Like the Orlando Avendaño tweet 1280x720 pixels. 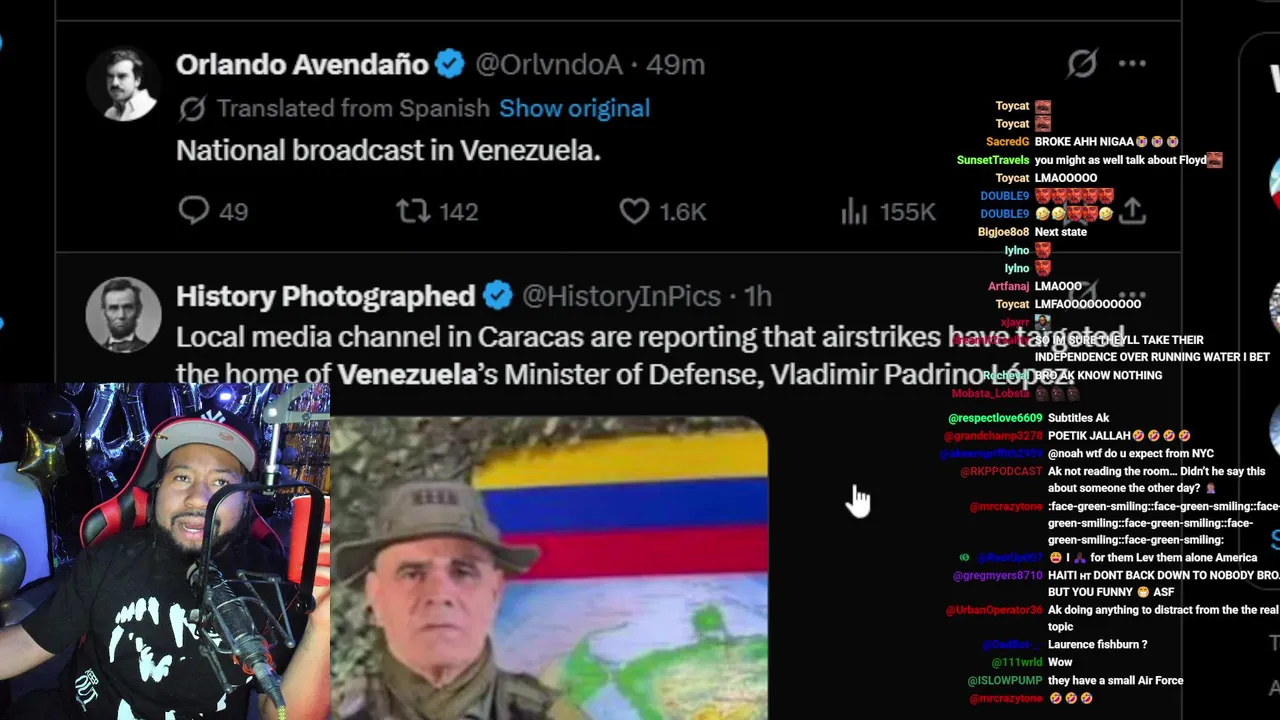coord(663,211)
